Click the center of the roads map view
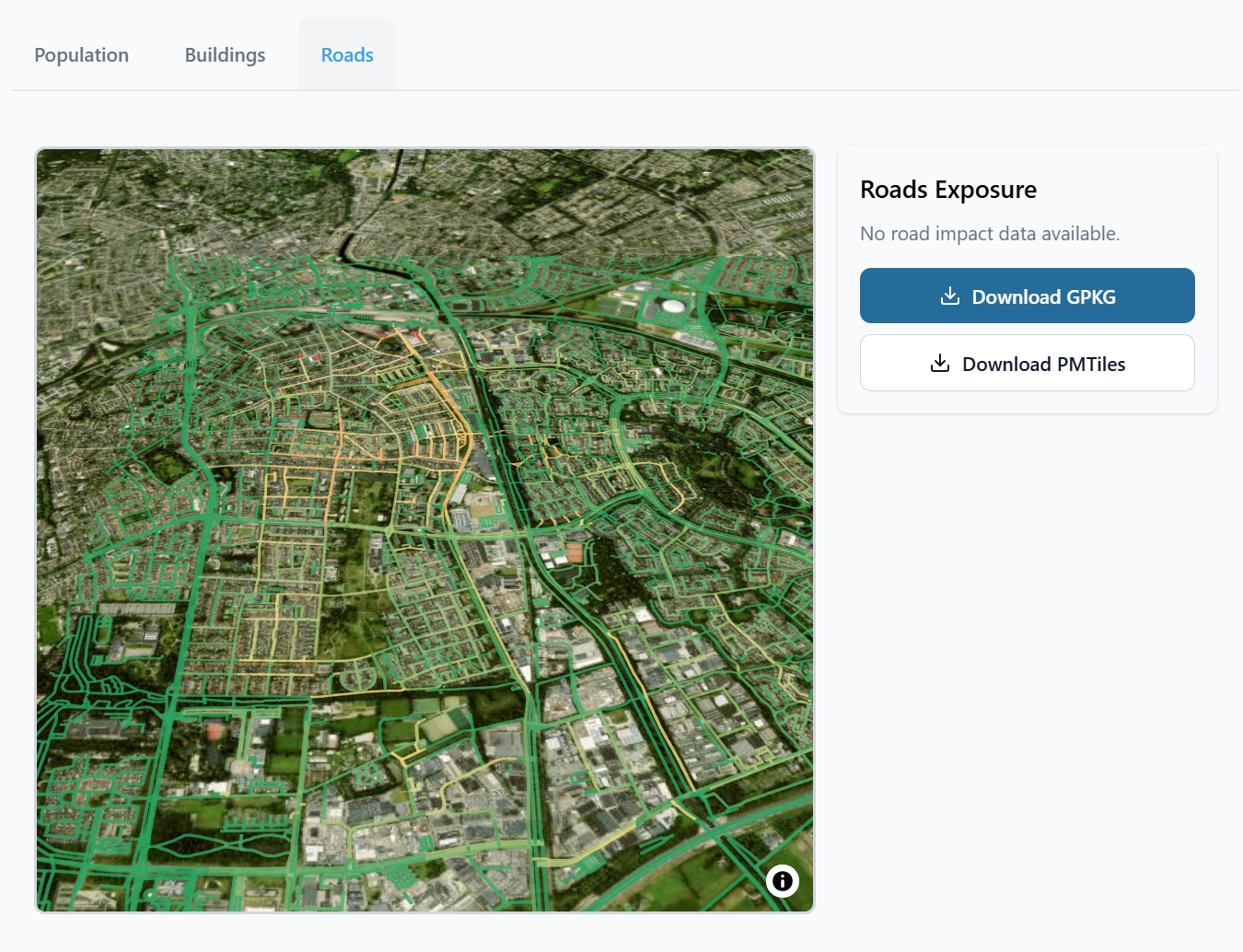This screenshot has width=1243, height=952. [424, 530]
